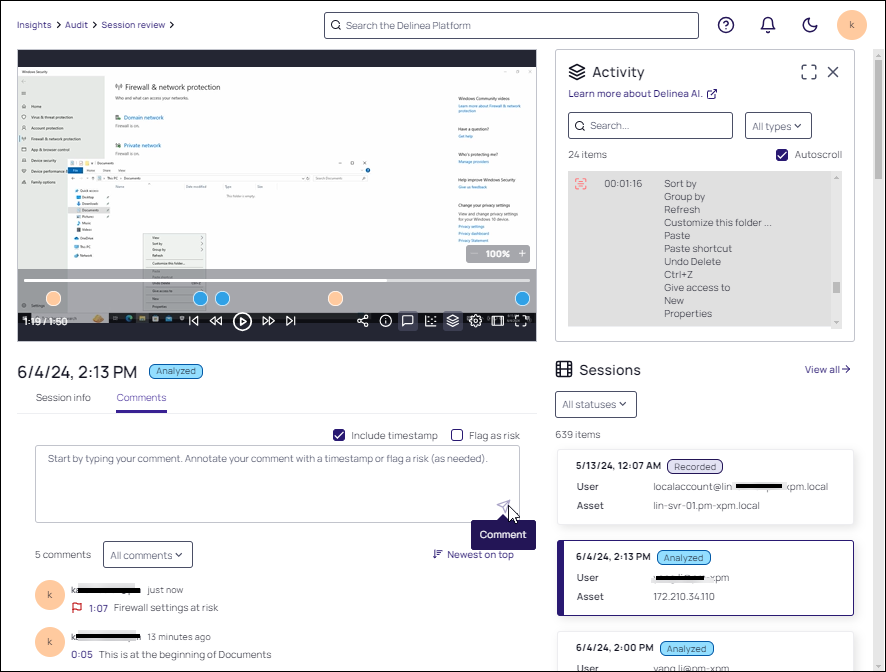
Task: Toggle Newest on top sort order
Action: tap(473, 554)
